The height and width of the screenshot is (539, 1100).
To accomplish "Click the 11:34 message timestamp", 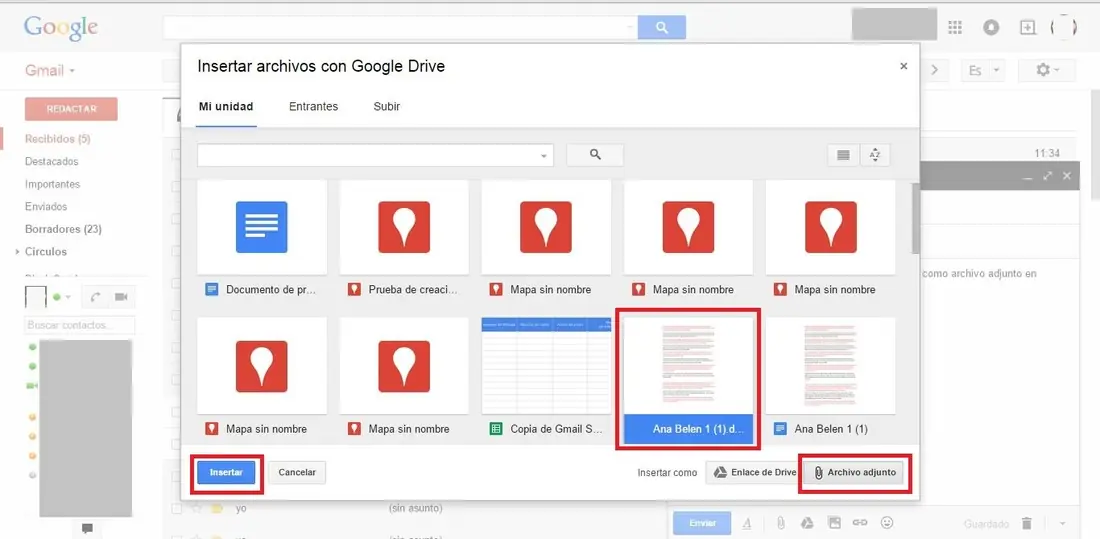I will pos(1047,153).
